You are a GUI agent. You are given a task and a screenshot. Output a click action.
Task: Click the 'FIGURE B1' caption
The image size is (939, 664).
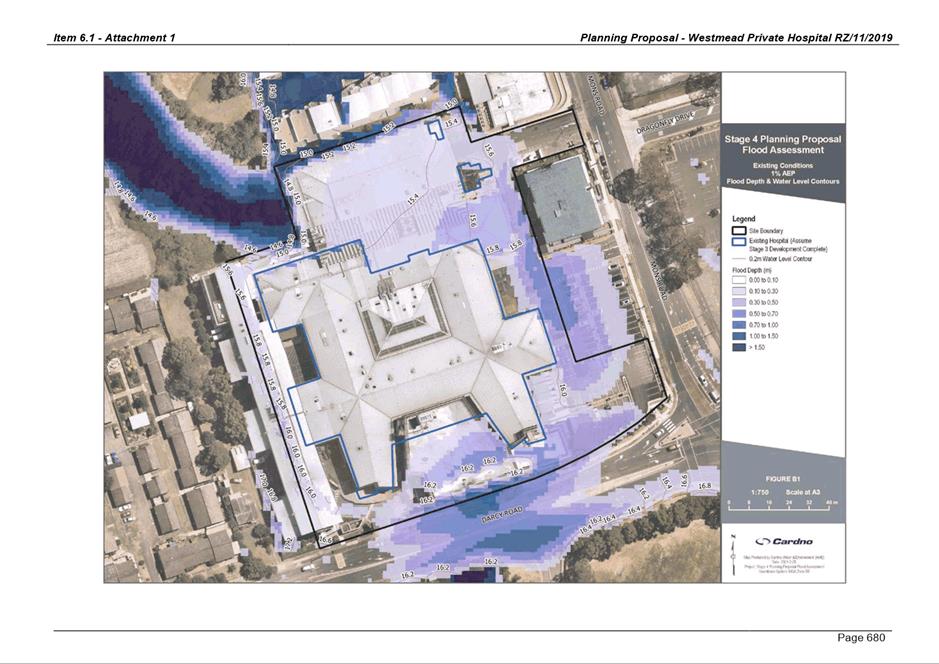click(x=783, y=479)
